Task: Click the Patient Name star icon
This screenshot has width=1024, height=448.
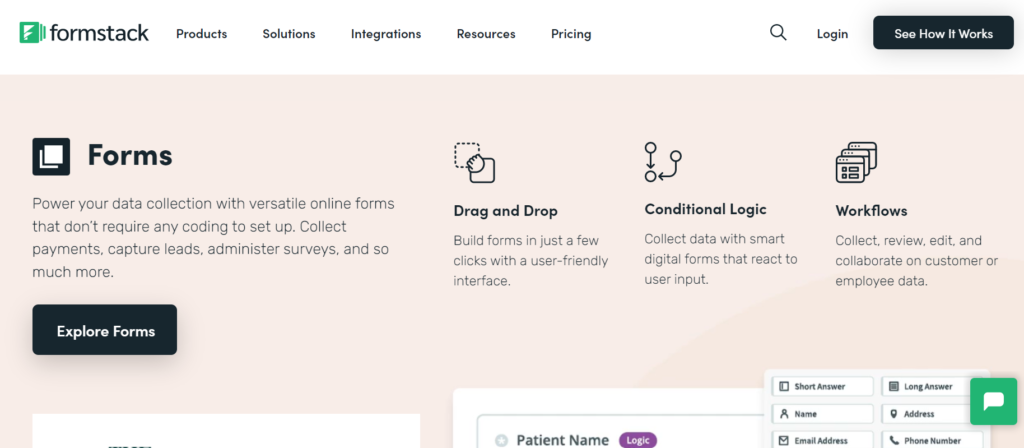Action: (501, 440)
